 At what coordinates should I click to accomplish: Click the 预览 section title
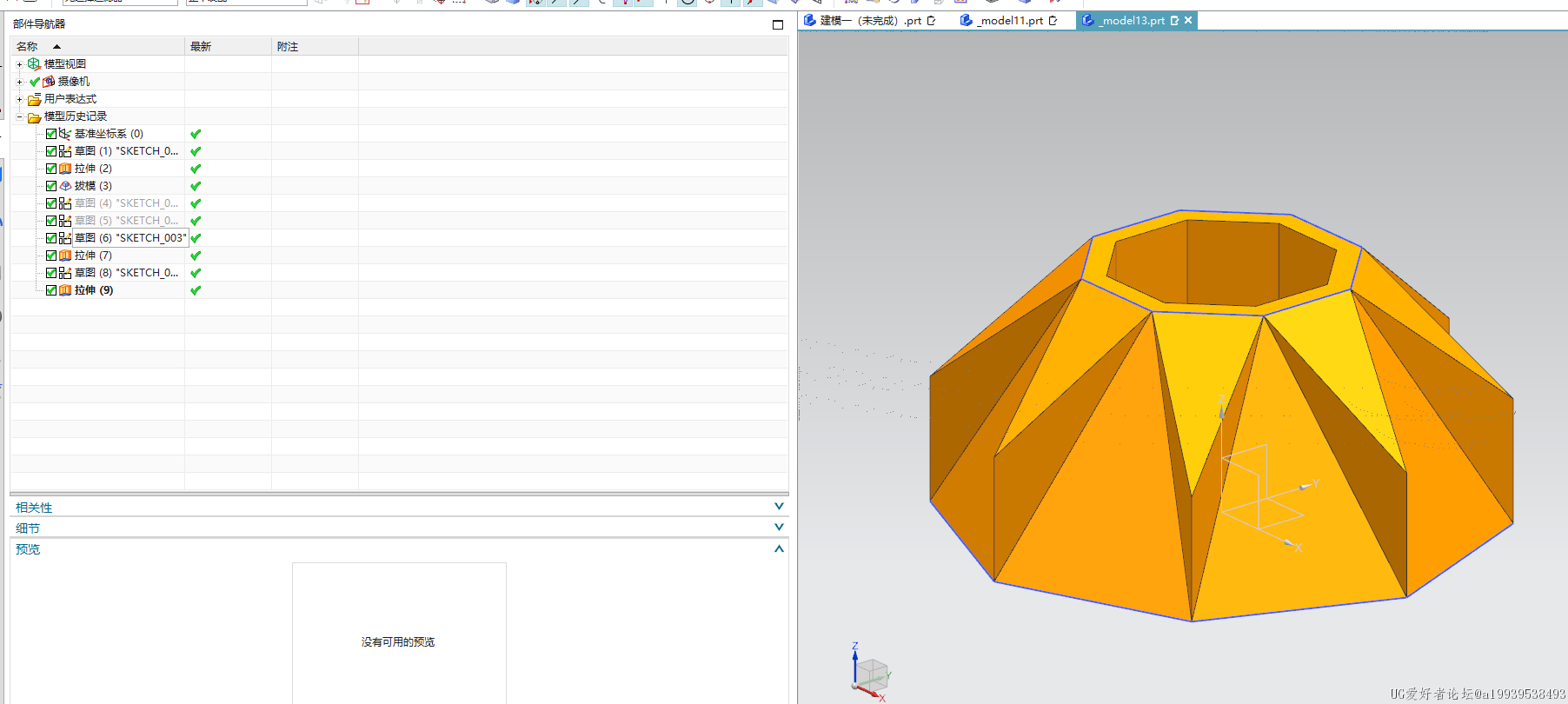pyautogui.click(x=28, y=549)
